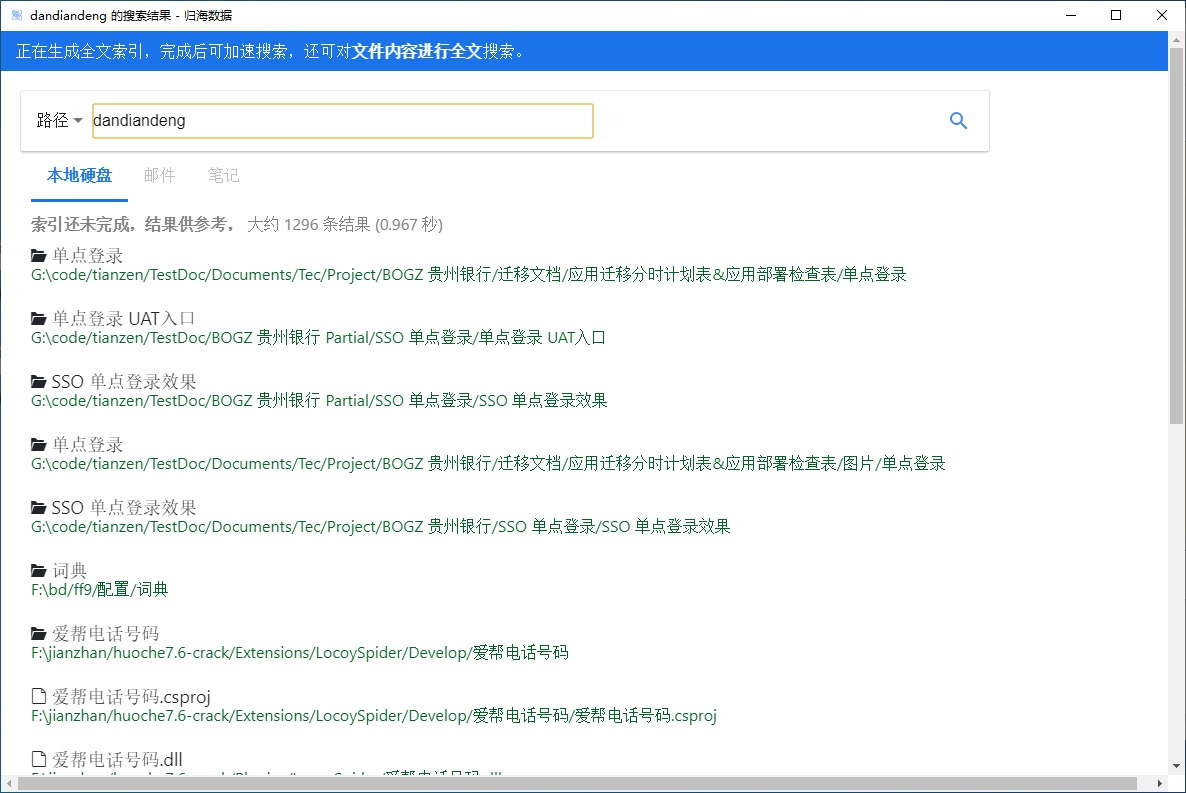Switch to the 邮件 tab
The image size is (1186, 793).
[x=159, y=176]
